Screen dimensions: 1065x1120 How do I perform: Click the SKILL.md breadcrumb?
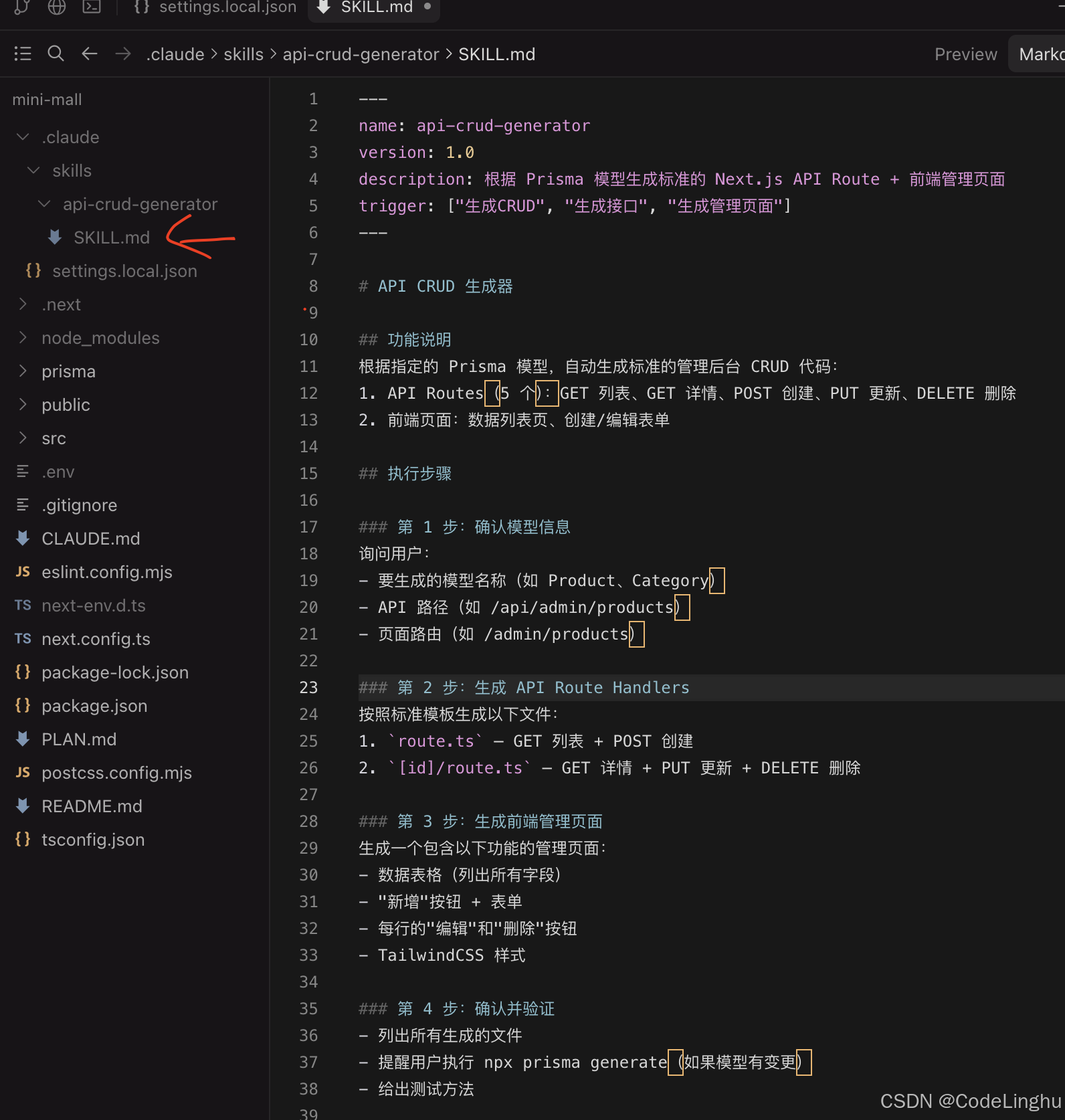pyautogui.click(x=496, y=54)
